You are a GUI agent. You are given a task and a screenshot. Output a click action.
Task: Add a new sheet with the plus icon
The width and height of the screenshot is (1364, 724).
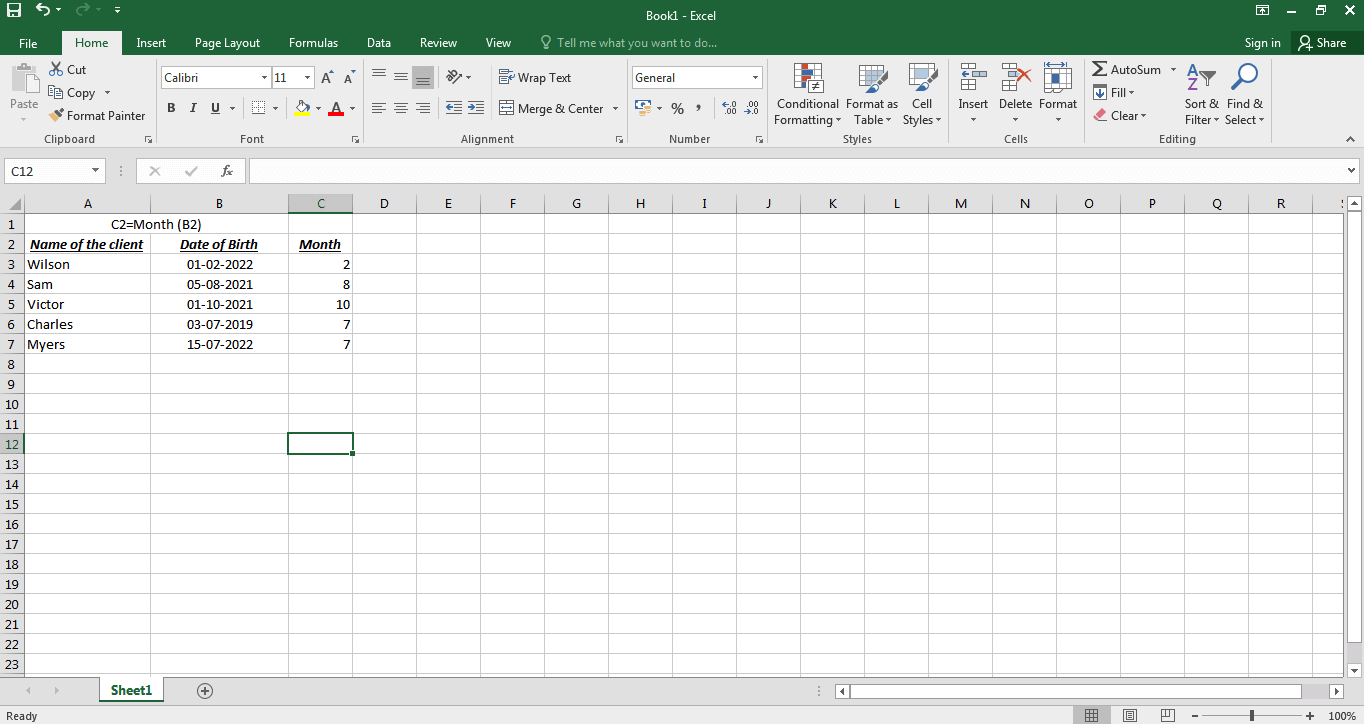[x=205, y=690]
